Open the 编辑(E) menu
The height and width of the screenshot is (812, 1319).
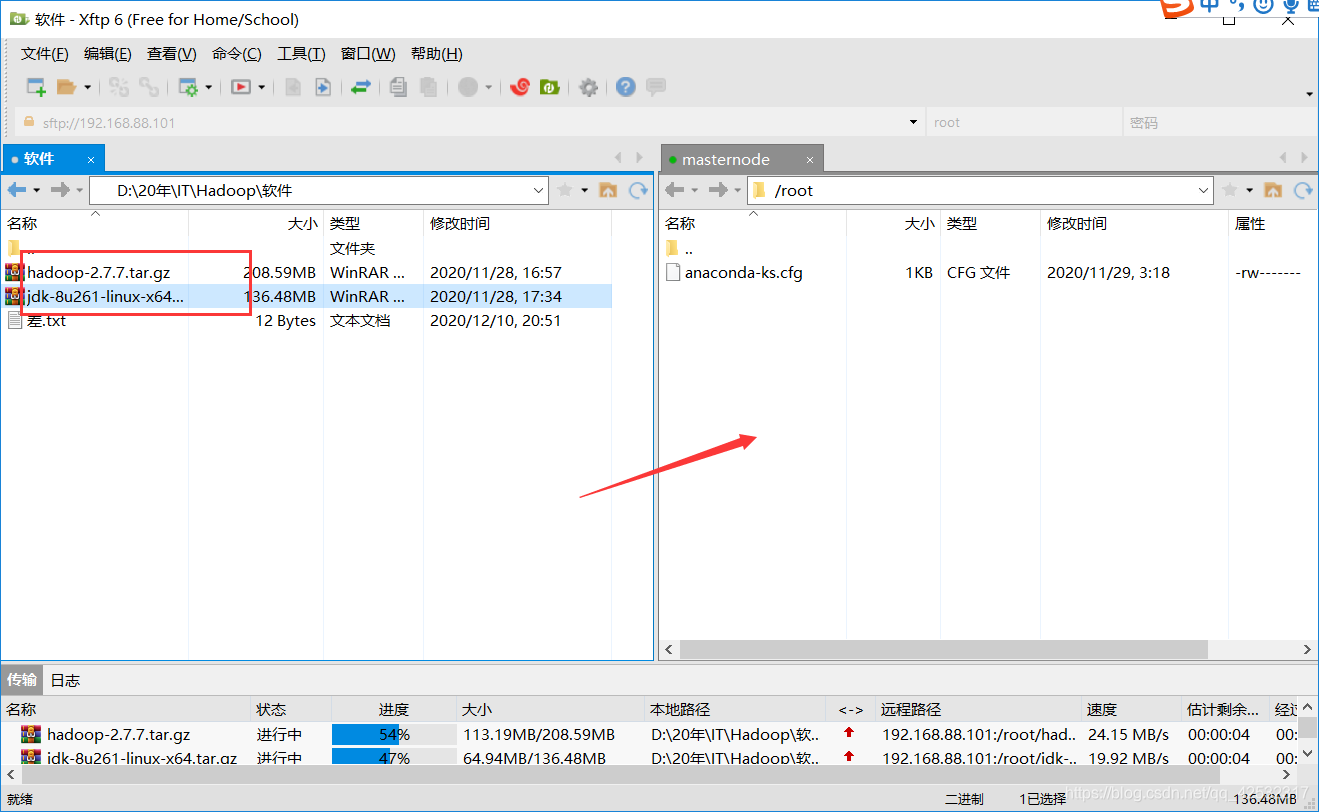108,54
